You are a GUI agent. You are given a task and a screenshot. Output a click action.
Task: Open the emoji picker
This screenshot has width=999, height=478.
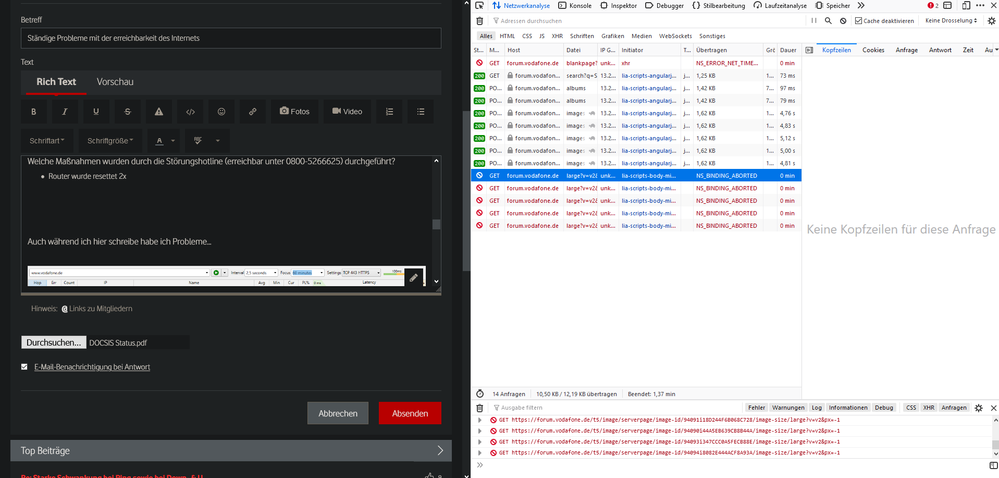(x=222, y=112)
